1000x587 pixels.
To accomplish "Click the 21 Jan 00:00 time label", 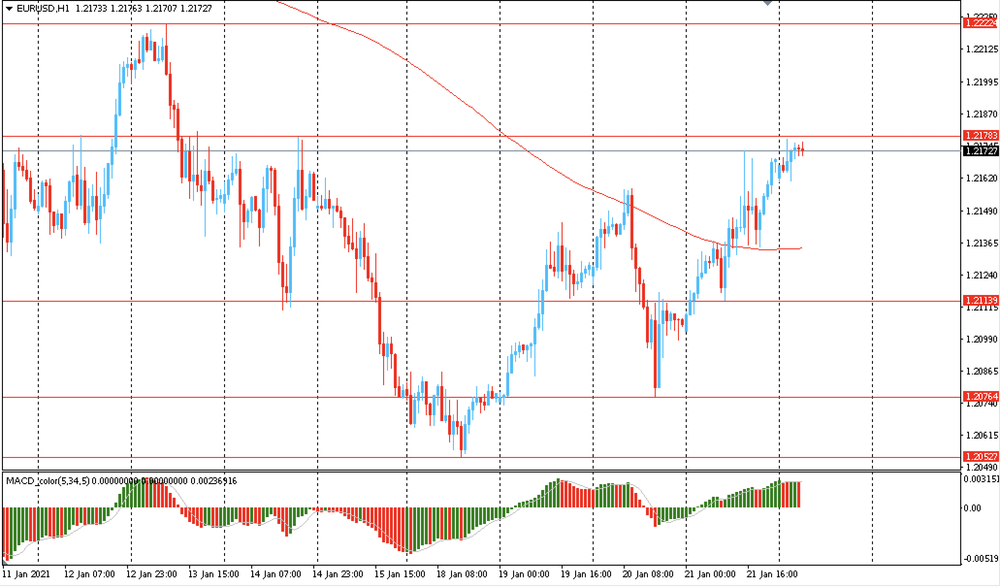I will point(710,574).
